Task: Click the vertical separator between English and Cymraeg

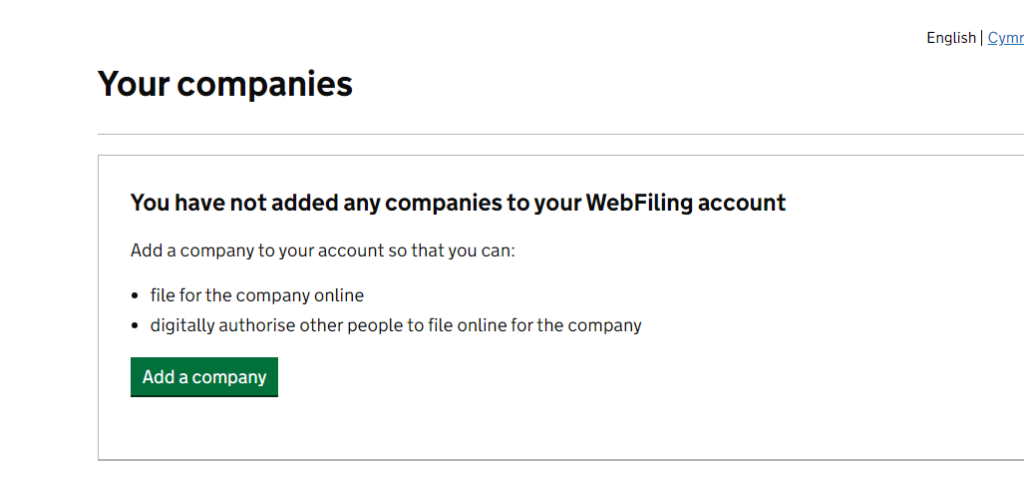Action: [982, 38]
